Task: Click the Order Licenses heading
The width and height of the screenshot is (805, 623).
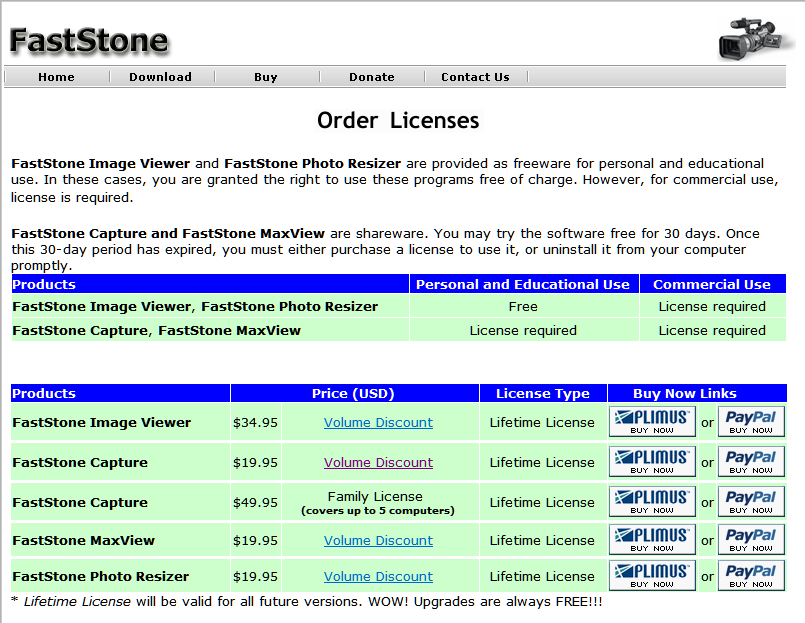Action: 398,121
